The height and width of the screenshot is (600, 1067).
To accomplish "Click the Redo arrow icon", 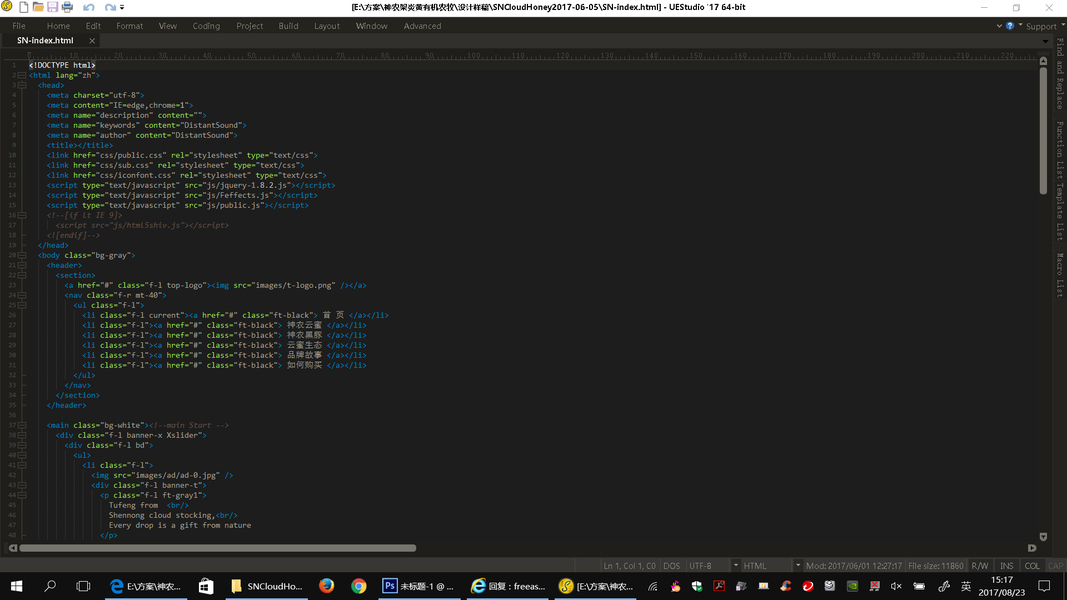I will (x=110, y=7).
